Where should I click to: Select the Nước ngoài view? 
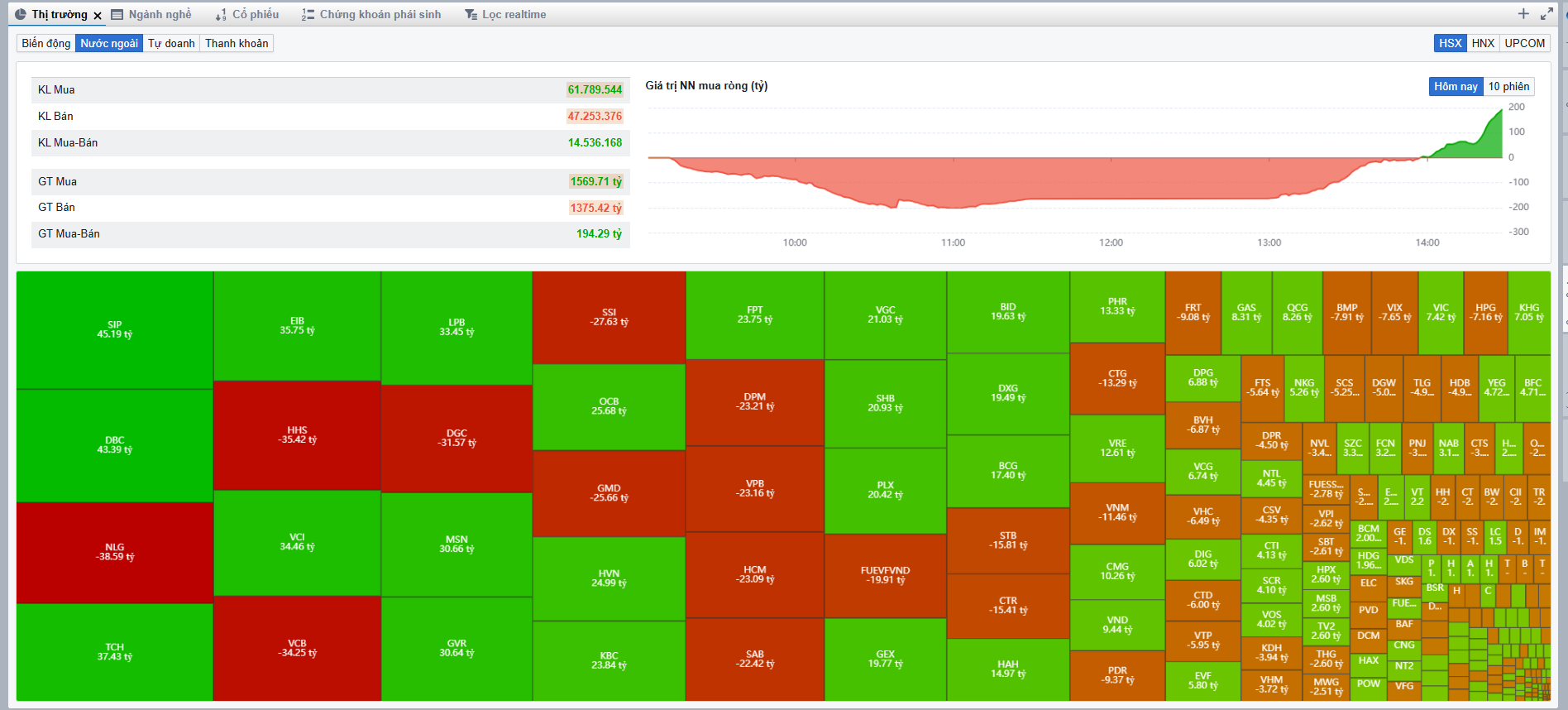[109, 43]
